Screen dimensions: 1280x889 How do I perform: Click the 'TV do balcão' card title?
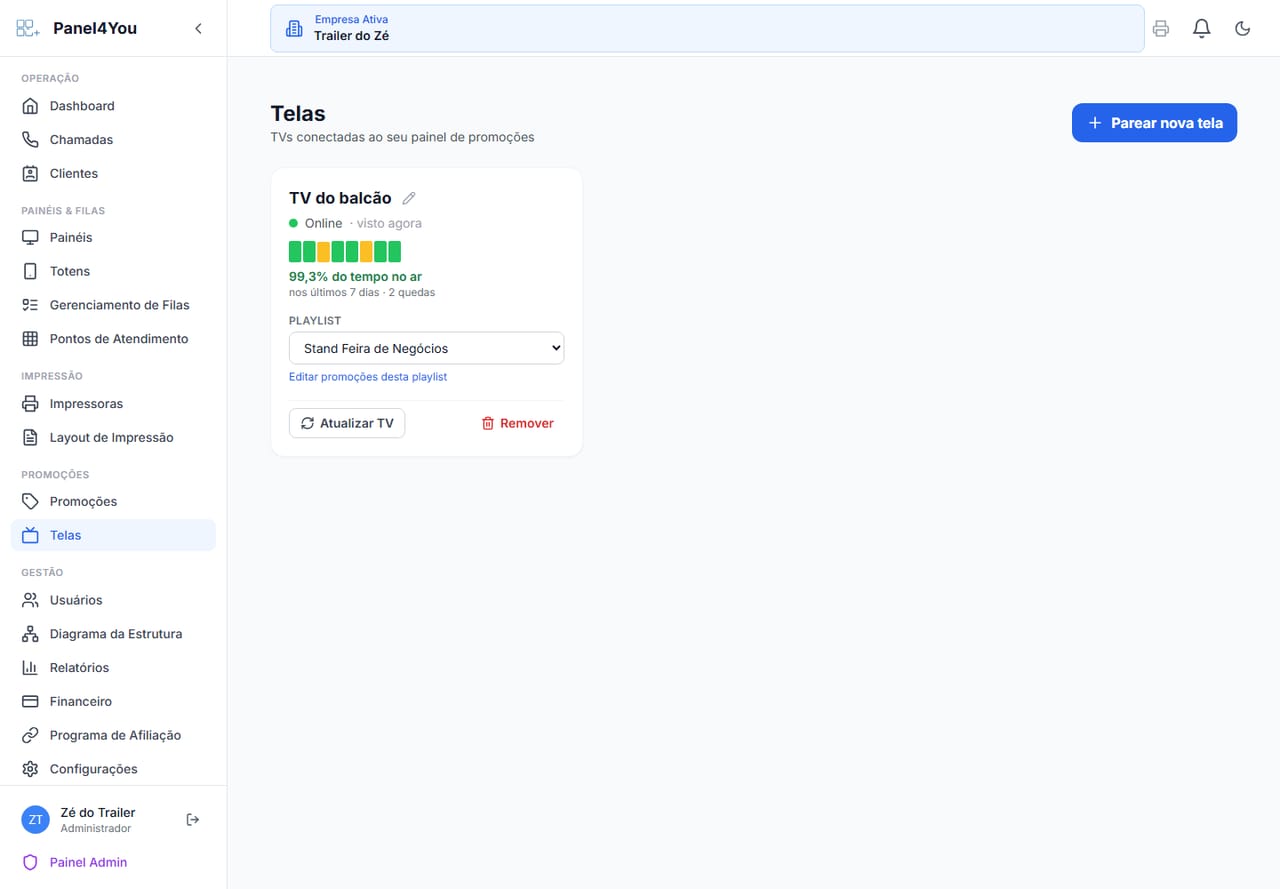pos(340,198)
